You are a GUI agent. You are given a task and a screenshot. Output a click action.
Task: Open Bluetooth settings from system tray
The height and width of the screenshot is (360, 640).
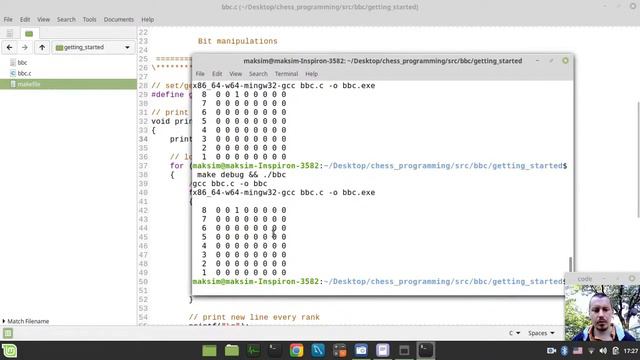click(x=564, y=351)
